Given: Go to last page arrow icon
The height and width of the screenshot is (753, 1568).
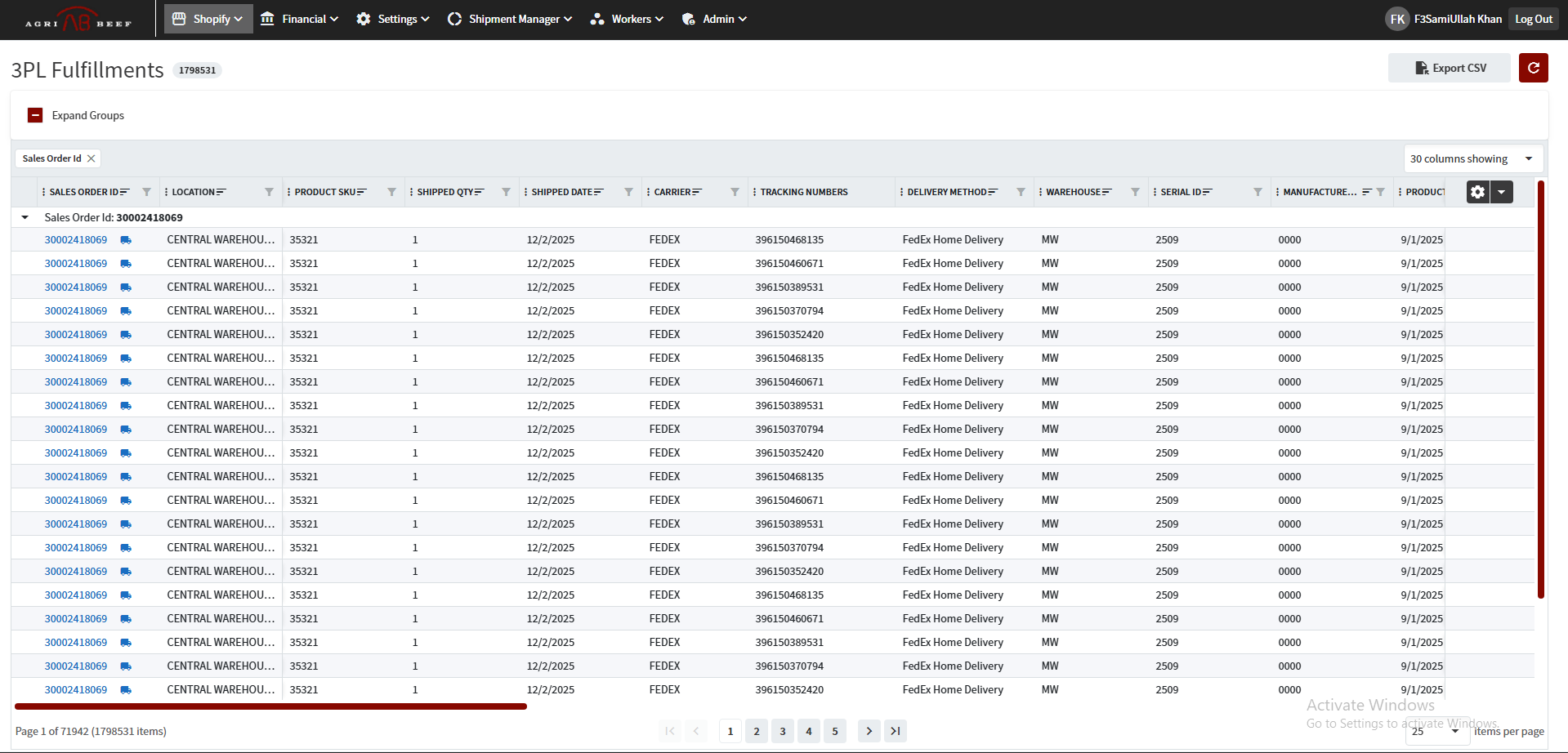Looking at the screenshot, I should point(896,731).
